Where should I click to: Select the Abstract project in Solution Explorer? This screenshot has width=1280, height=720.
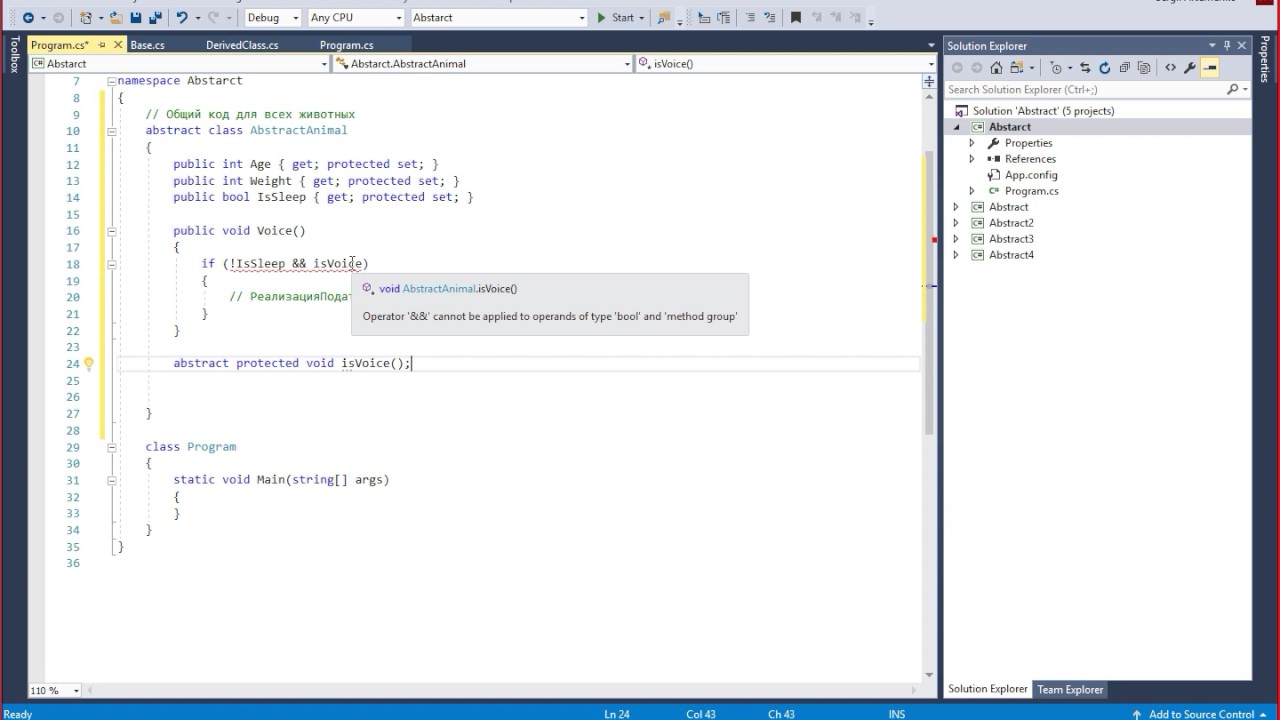(1008, 207)
